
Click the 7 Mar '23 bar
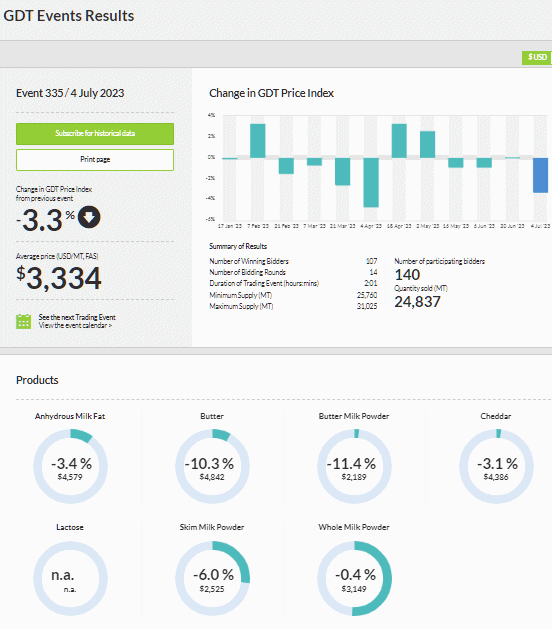click(x=315, y=162)
